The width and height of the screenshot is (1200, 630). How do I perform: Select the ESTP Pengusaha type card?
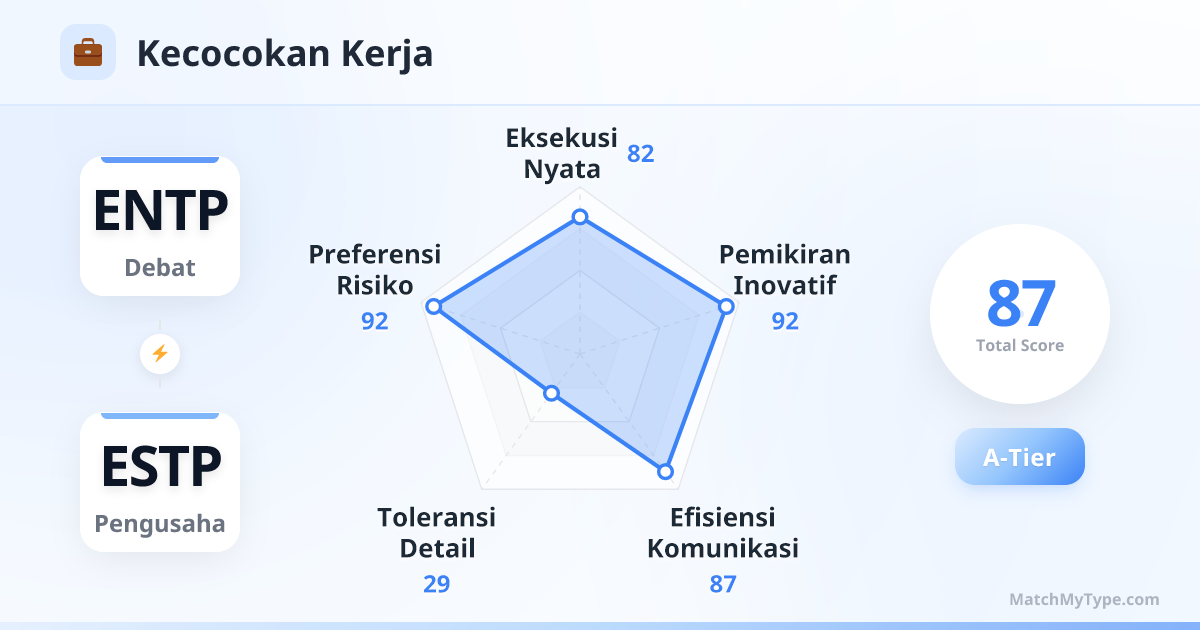(x=160, y=482)
